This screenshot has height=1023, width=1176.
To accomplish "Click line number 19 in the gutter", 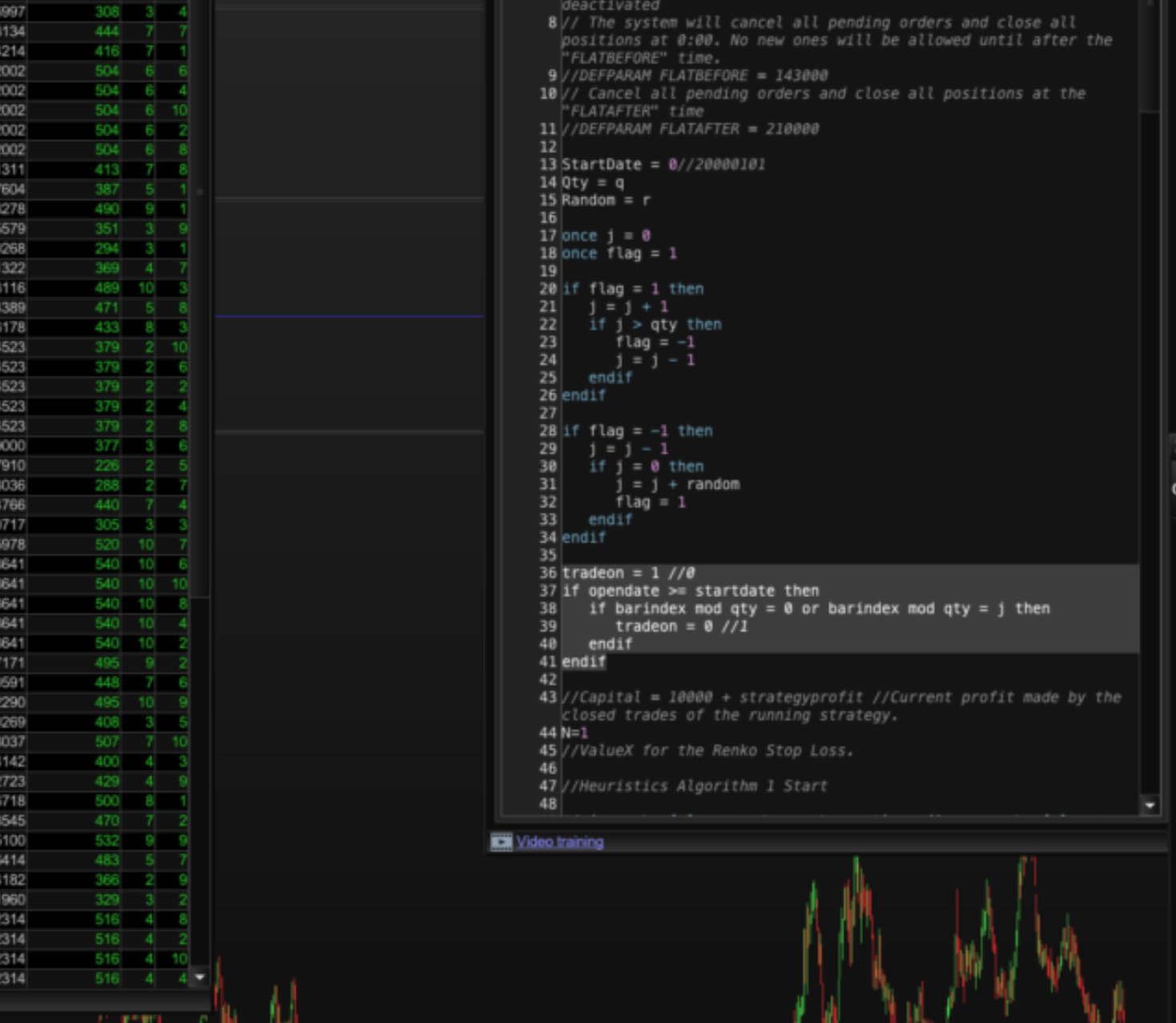I will (x=548, y=271).
